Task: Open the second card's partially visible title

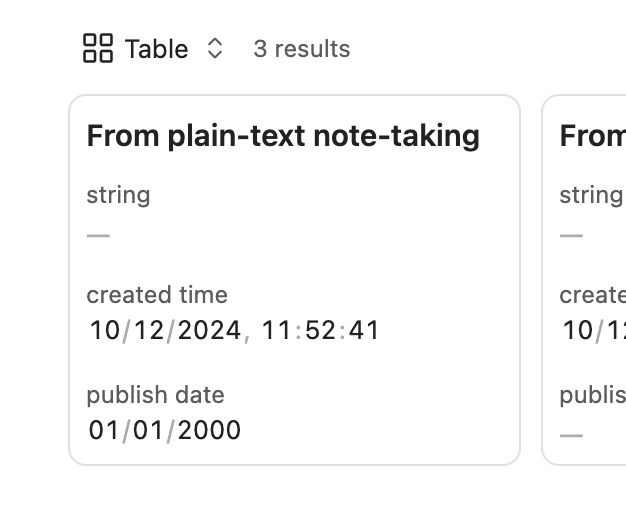Action: (x=592, y=136)
